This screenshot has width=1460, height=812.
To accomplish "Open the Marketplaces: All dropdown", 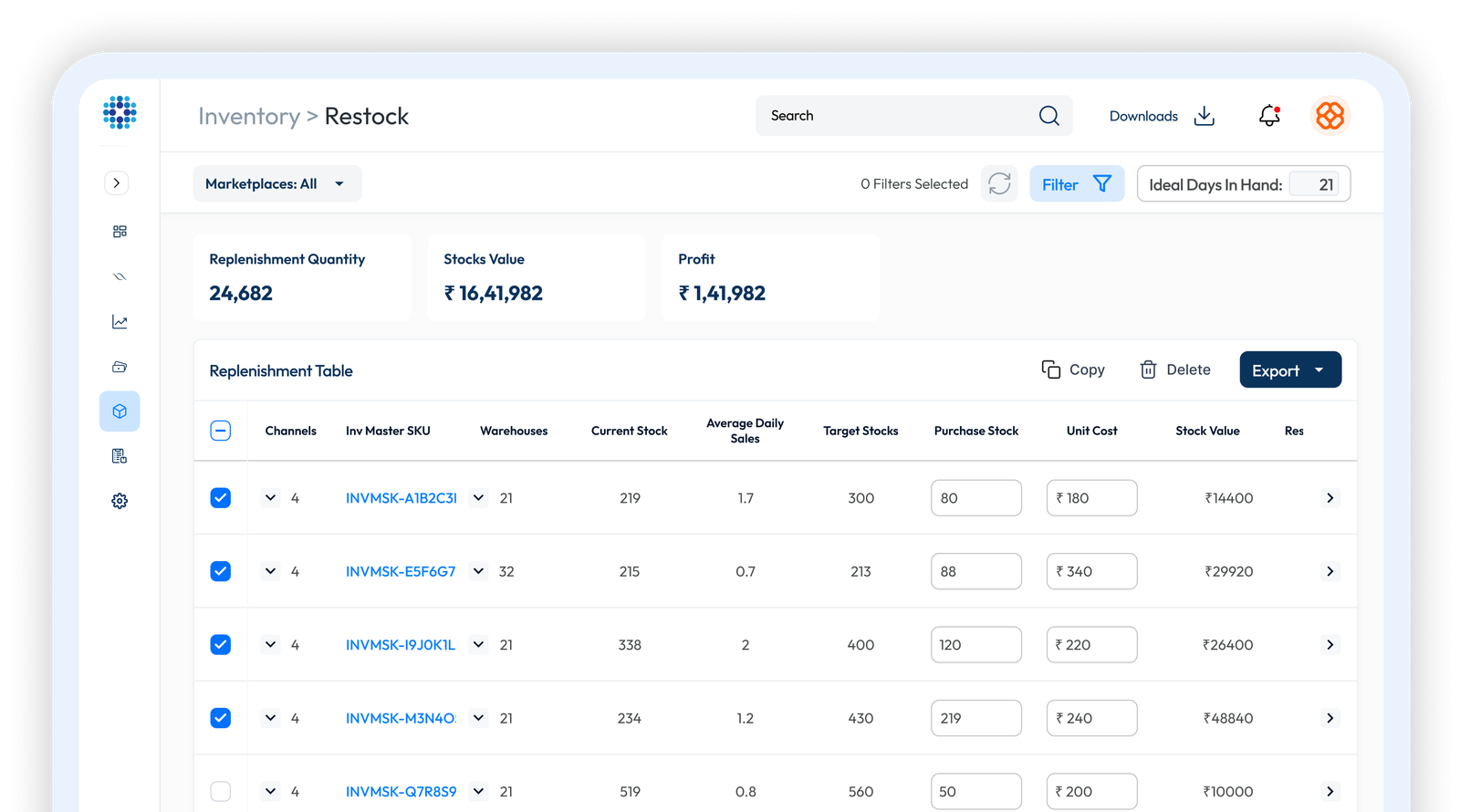I will click(276, 183).
